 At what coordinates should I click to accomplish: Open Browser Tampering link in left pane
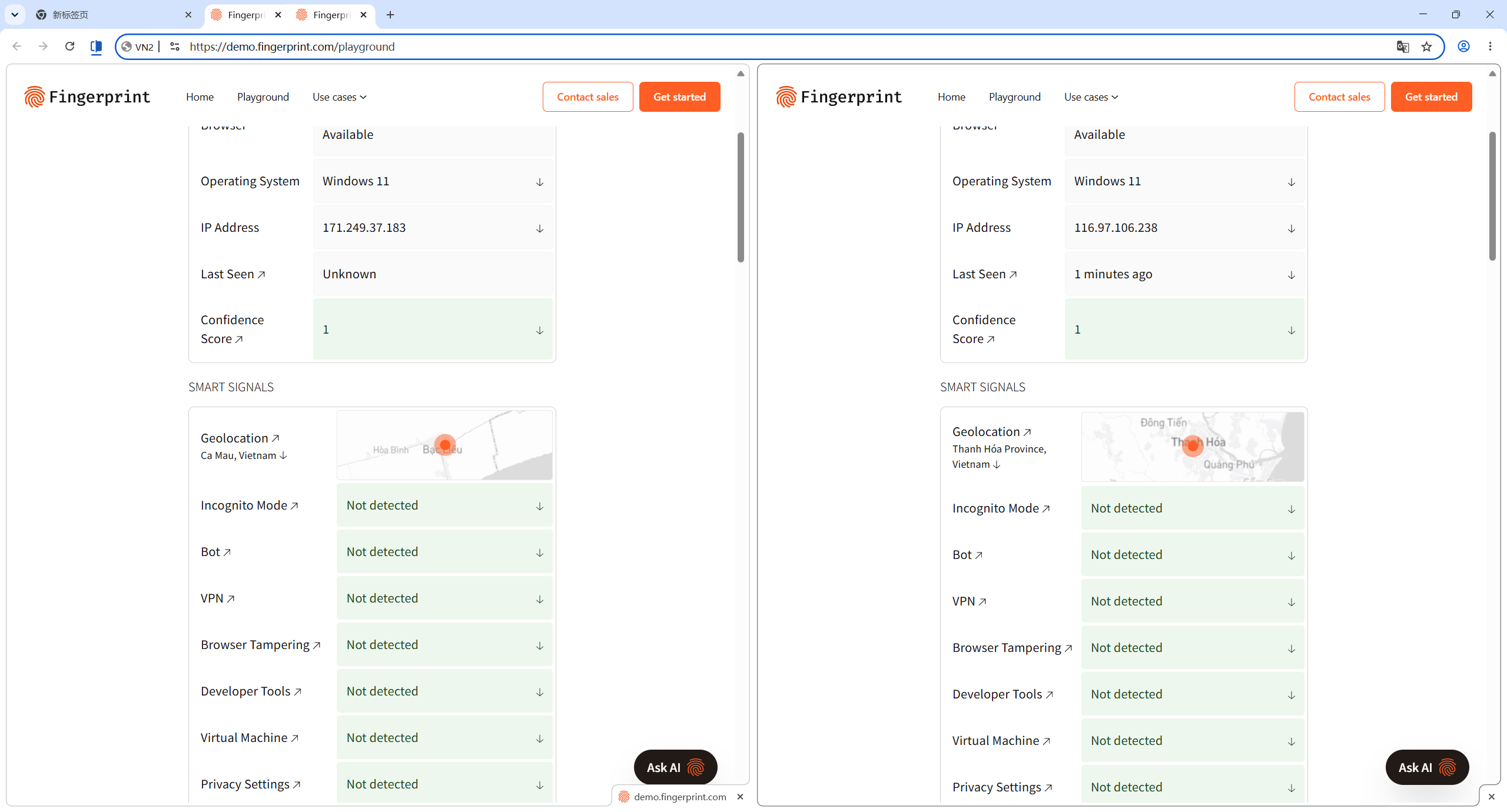click(261, 645)
